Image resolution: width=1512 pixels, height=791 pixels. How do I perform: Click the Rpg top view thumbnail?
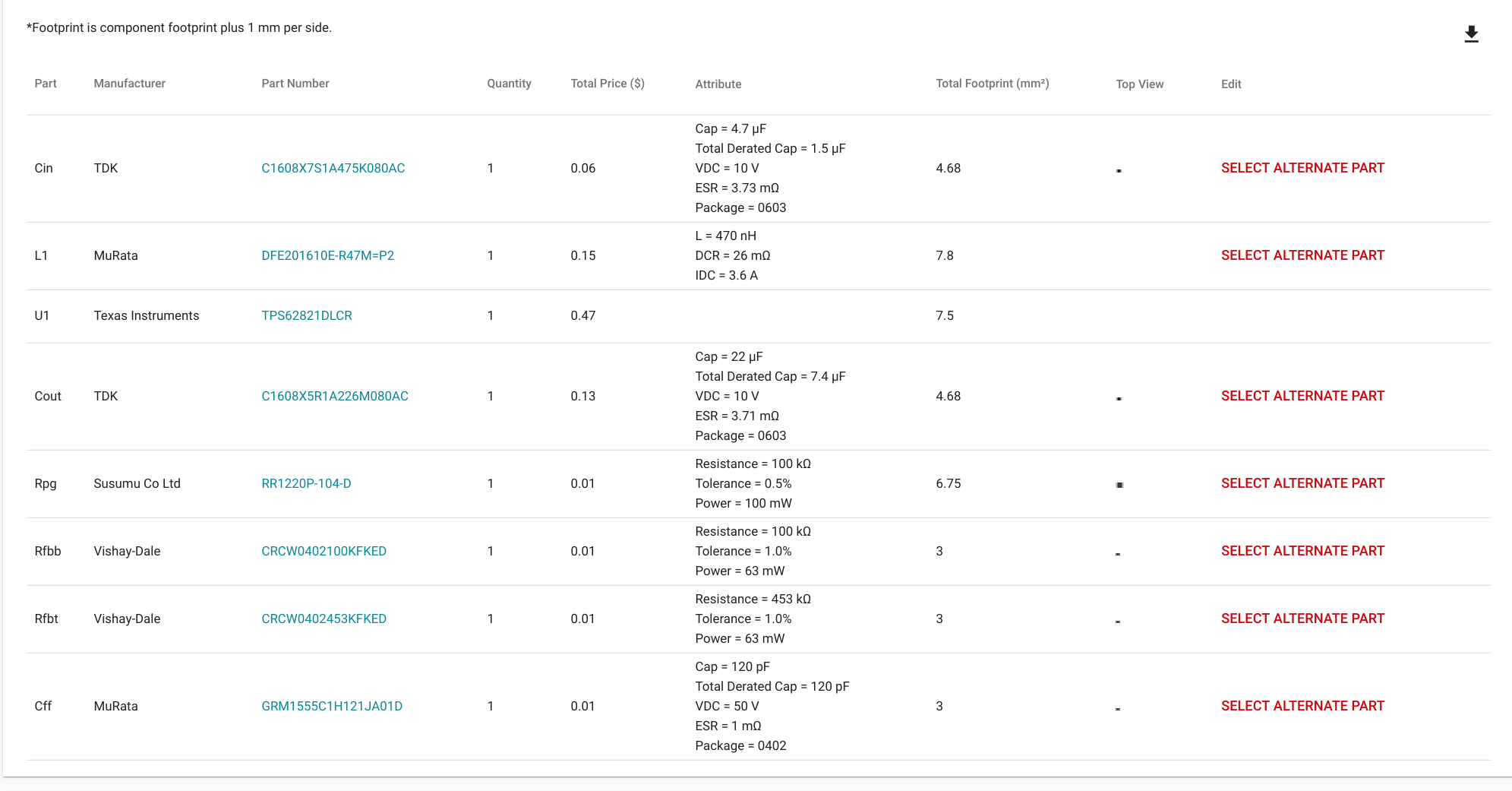[x=1119, y=485]
